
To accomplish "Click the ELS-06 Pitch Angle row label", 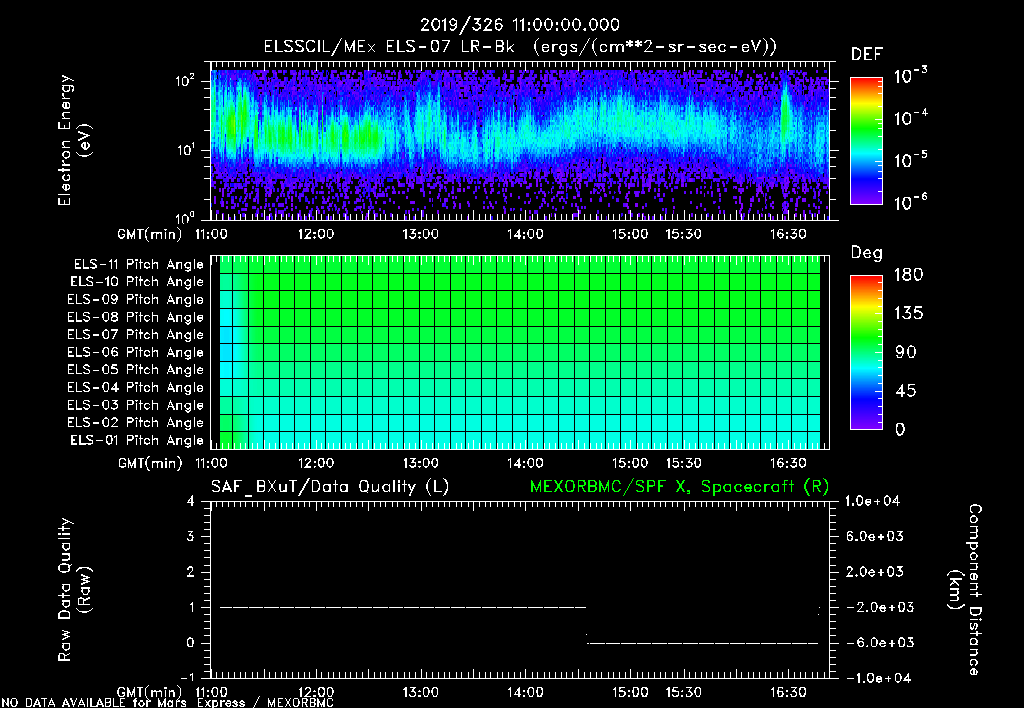I will (x=136, y=352).
